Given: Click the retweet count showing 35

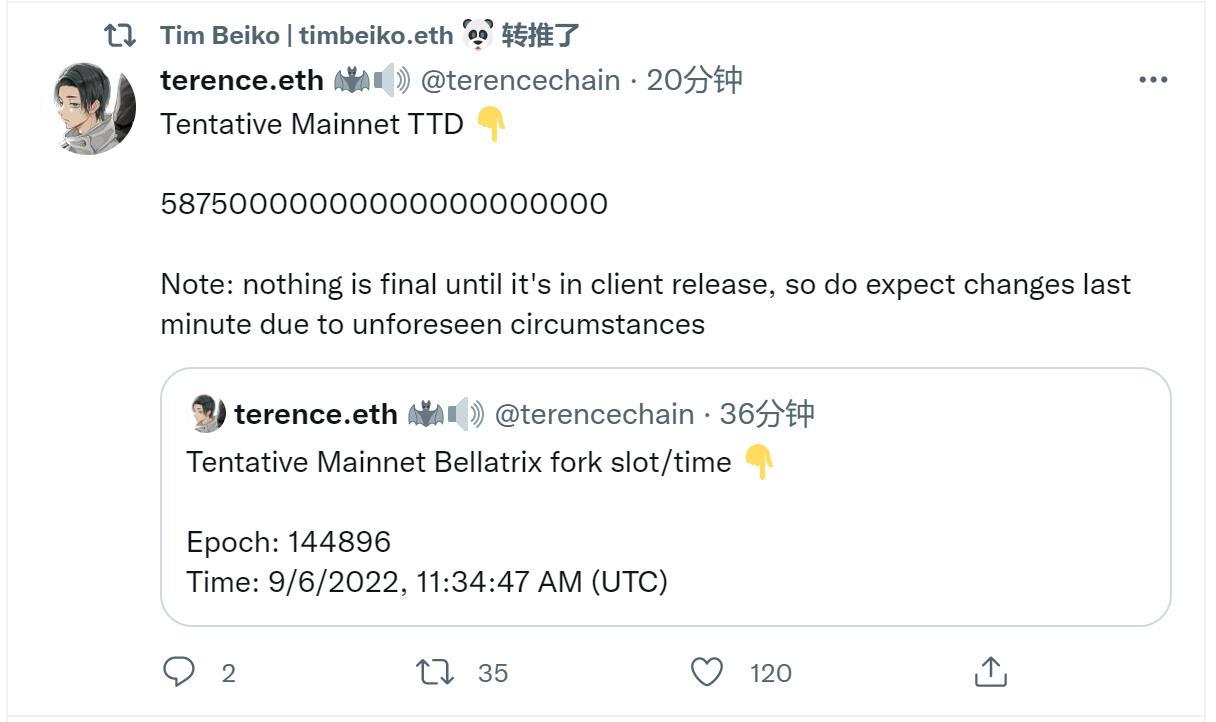Looking at the screenshot, I should click(493, 674).
